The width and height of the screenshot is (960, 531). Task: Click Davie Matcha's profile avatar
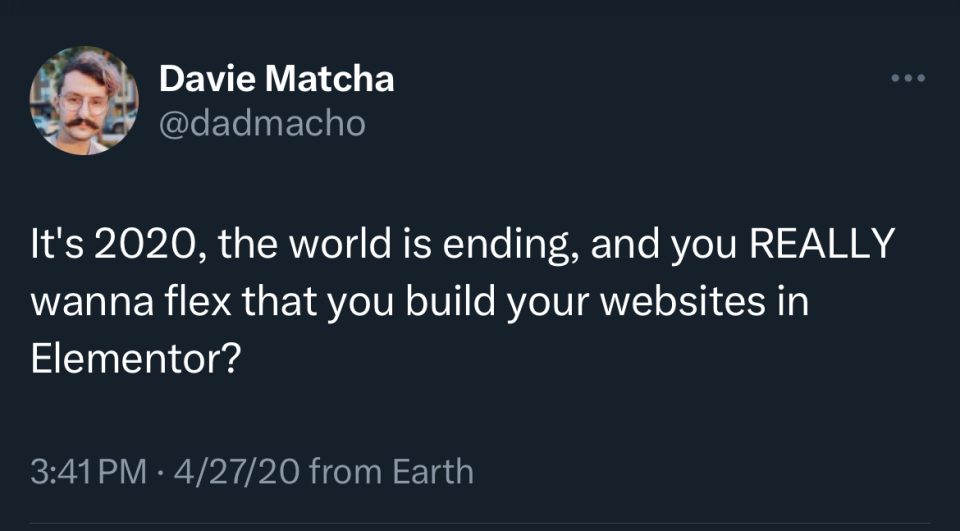(x=84, y=101)
